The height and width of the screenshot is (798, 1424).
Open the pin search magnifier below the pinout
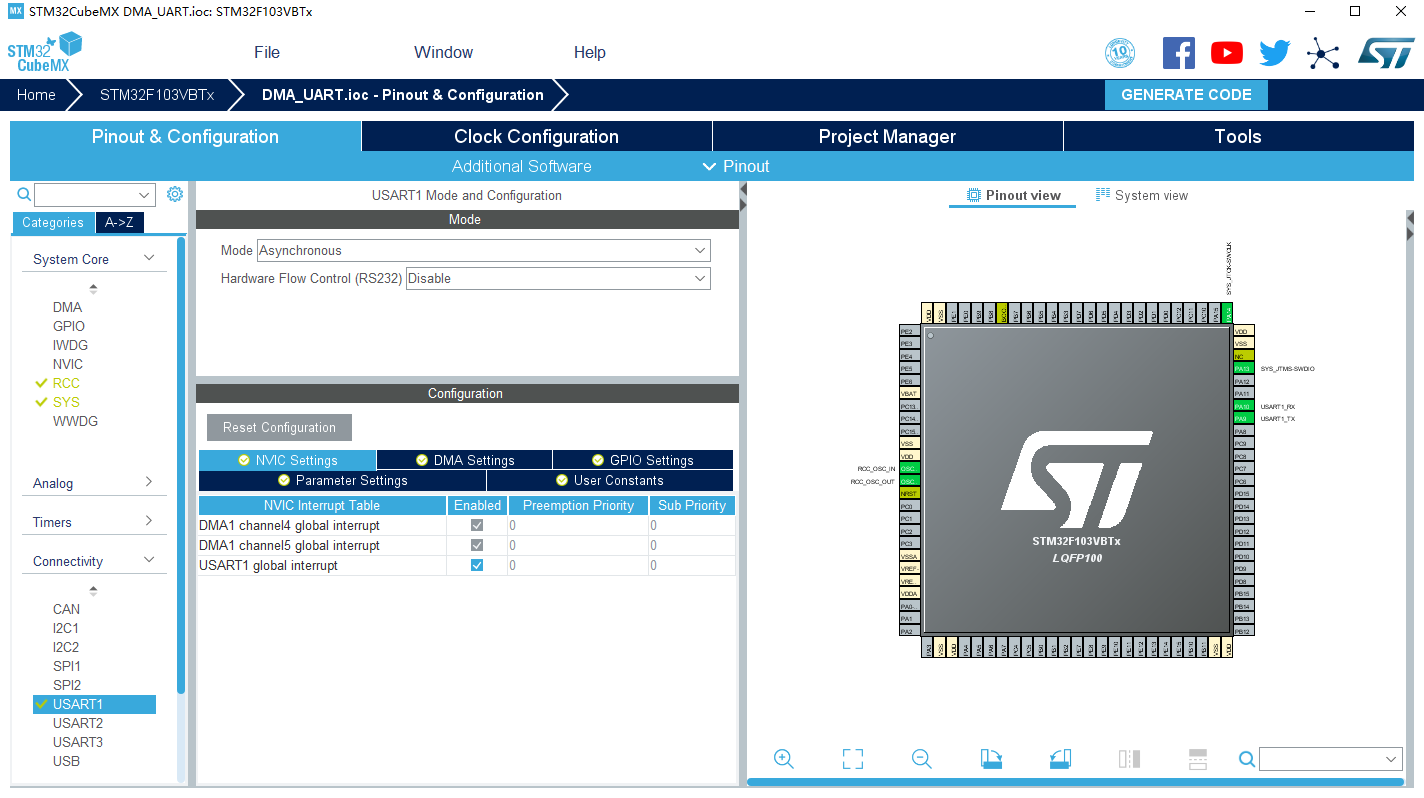click(x=1246, y=758)
